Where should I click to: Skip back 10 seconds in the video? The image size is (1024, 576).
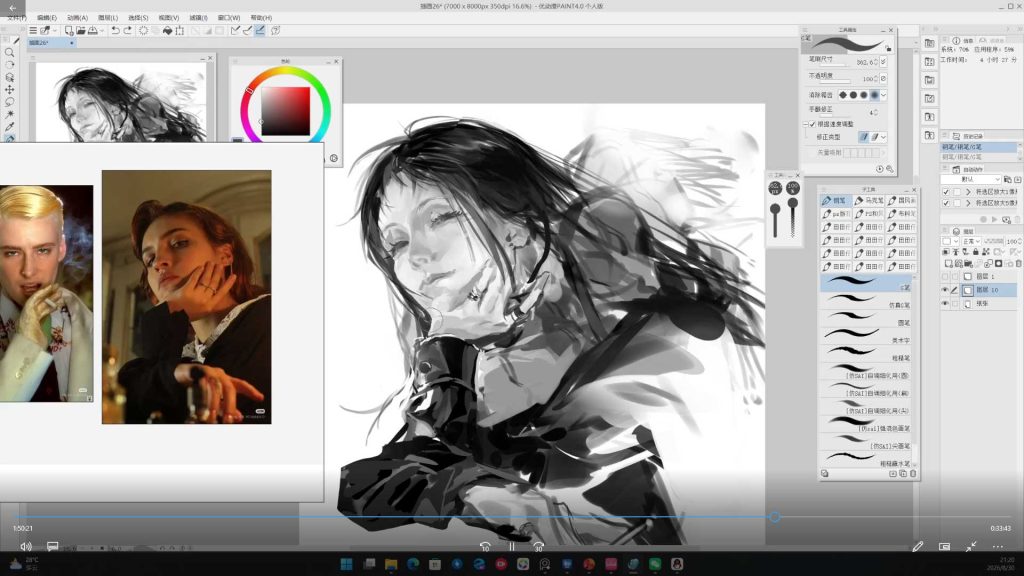(485, 547)
